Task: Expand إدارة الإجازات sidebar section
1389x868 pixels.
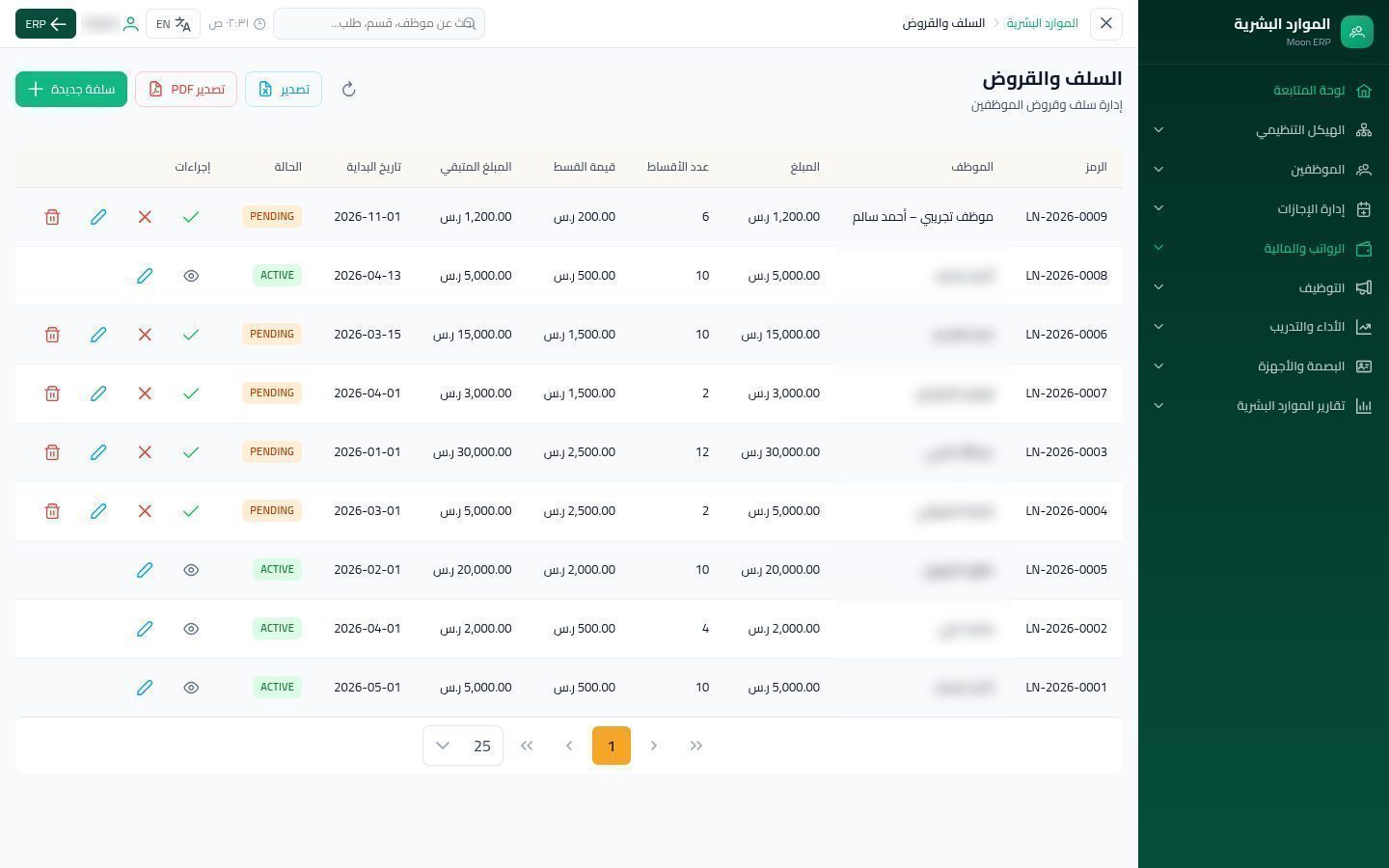Action: tap(1265, 208)
